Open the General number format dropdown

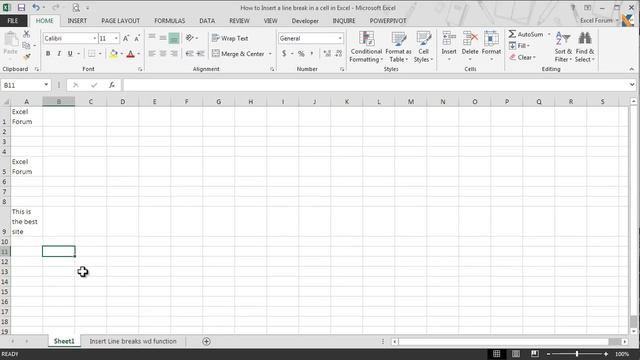click(x=340, y=38)
